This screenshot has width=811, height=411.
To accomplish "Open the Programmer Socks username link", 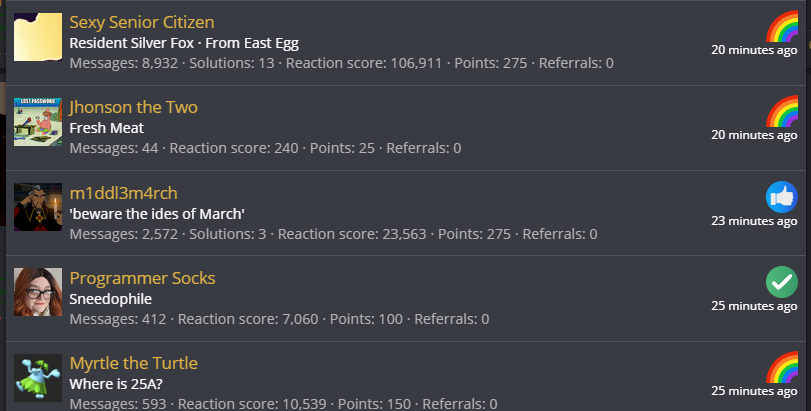I will (x=142, y=278).
